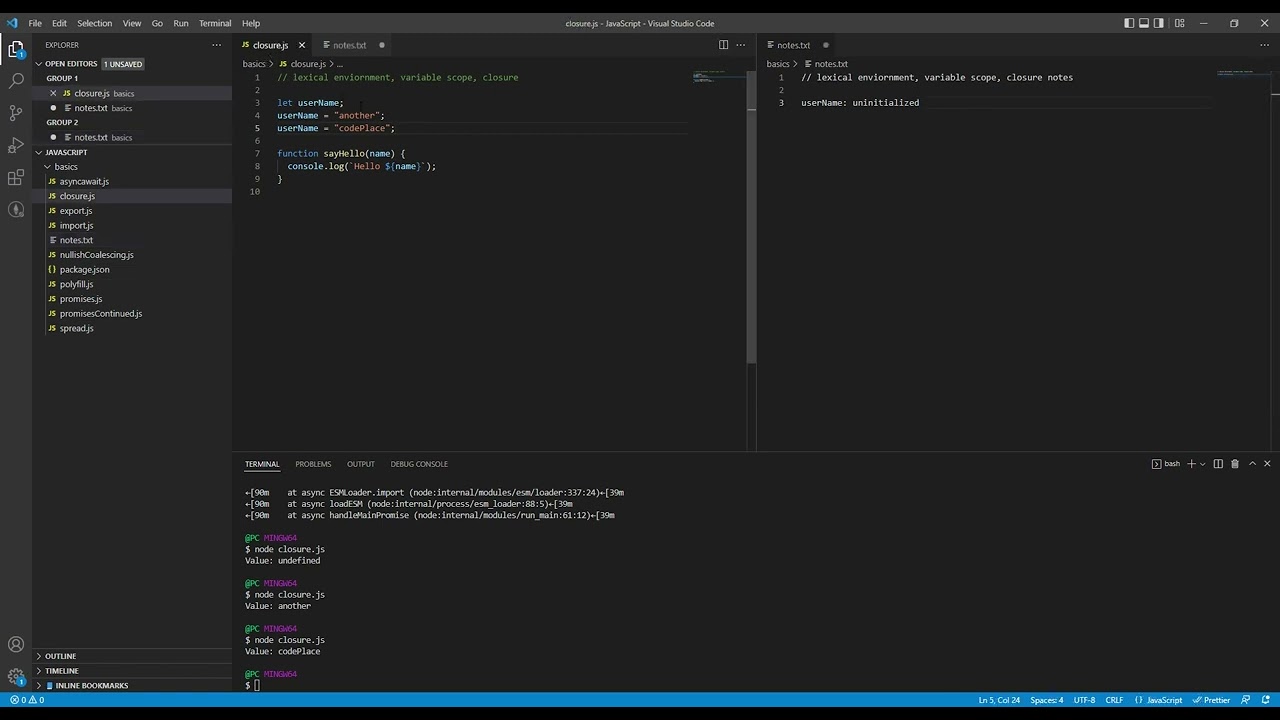
Task: Split the closure.js editor right
Action: coord(723,45)
